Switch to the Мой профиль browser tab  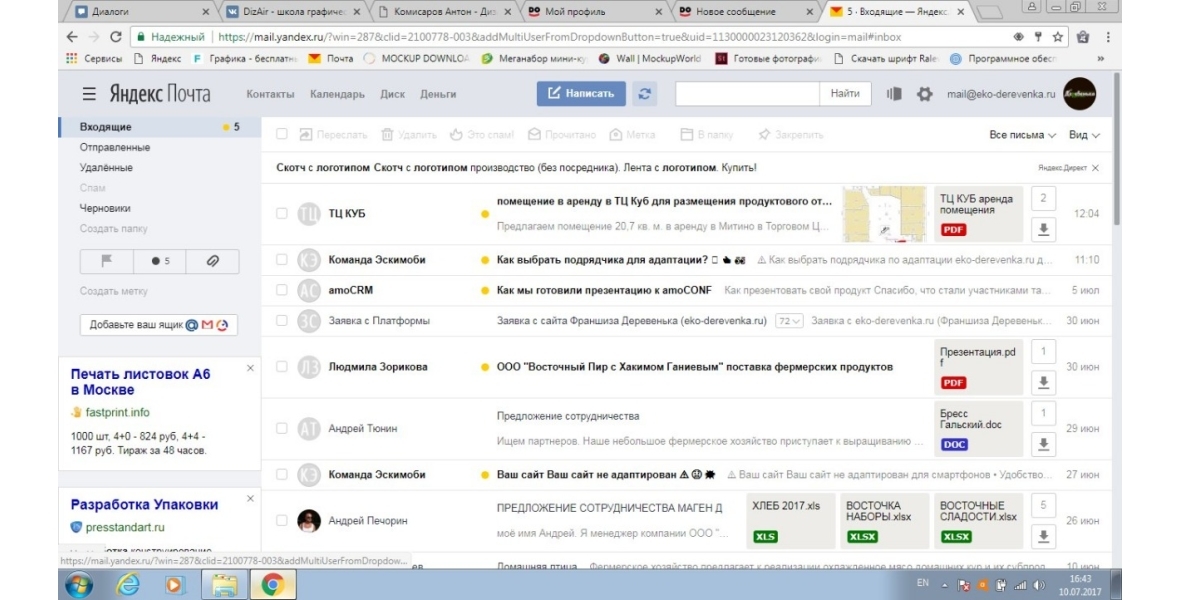point(595,11)
